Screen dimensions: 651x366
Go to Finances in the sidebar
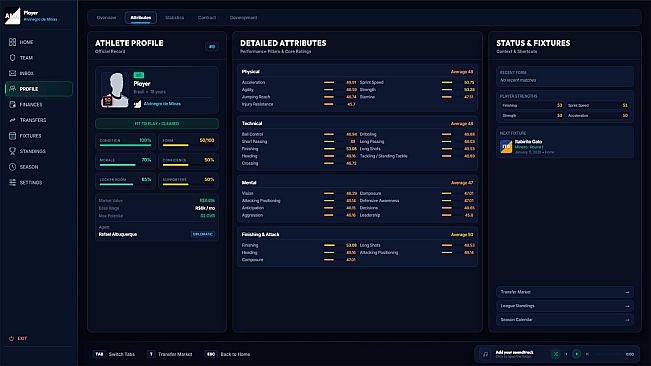(39, 105)
